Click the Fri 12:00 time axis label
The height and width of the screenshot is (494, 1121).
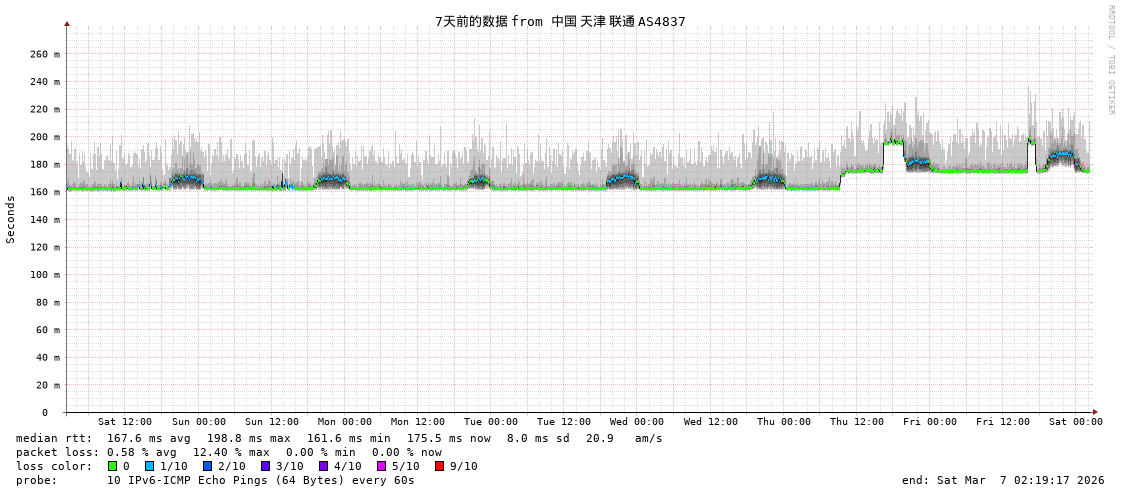(1002, 422)
